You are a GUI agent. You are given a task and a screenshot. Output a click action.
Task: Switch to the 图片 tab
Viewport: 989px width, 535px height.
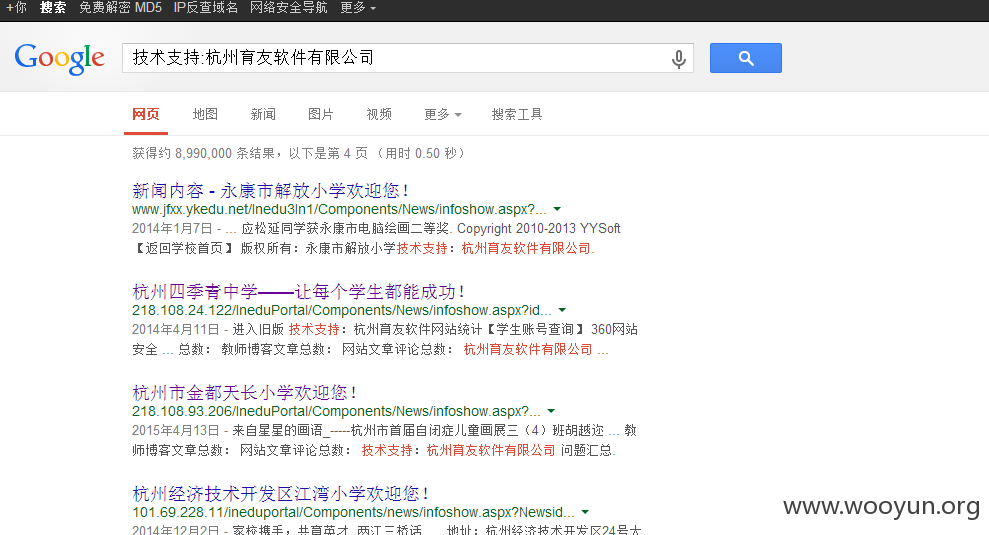(320, 114)
